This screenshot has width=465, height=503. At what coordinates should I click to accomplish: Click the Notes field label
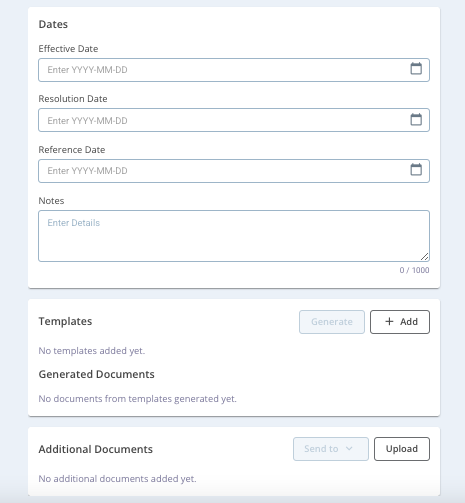51,201
